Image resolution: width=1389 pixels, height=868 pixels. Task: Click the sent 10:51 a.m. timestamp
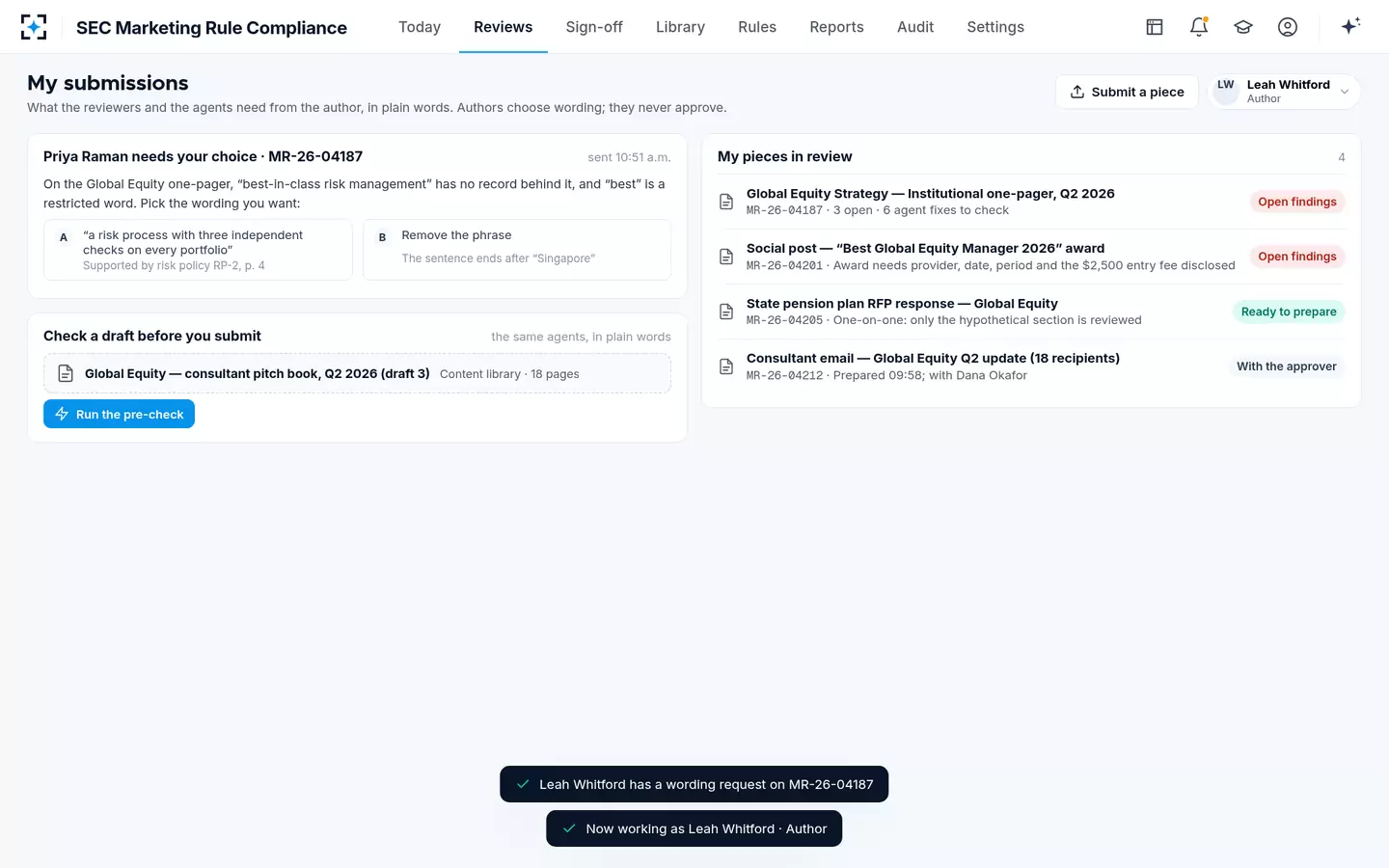(629, 157)
